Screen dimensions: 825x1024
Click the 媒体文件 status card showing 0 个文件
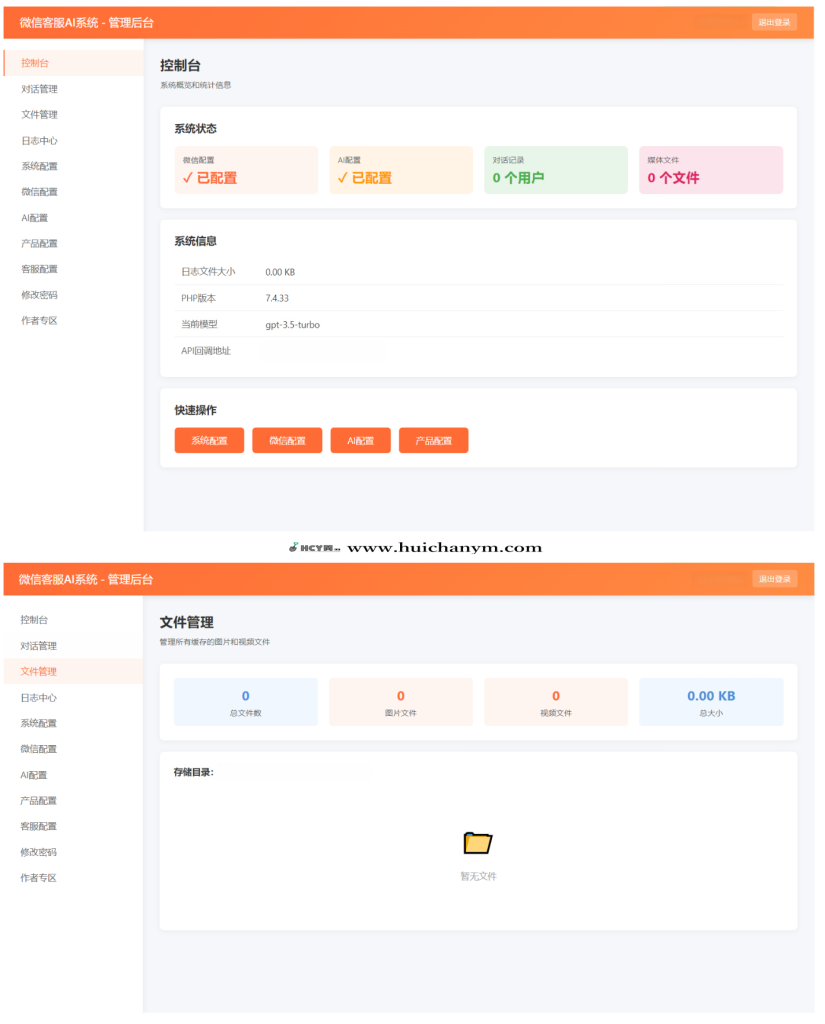click(711, 170)
